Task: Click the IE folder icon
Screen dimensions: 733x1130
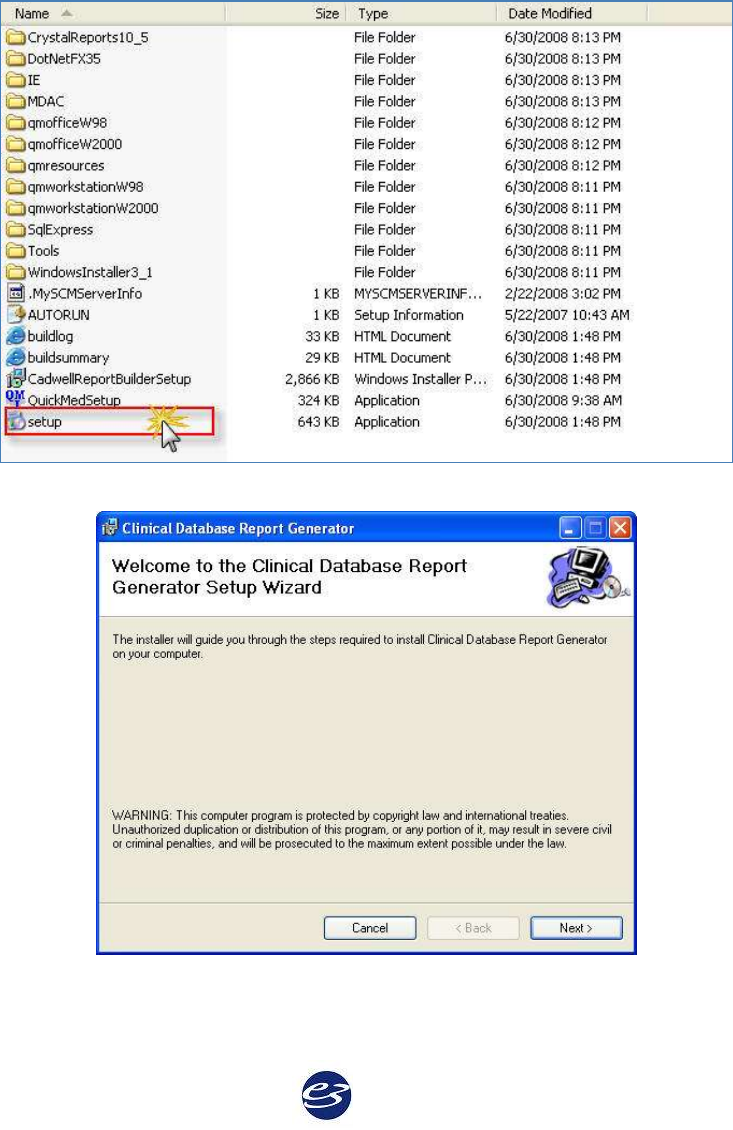Action: pos(16,80)
